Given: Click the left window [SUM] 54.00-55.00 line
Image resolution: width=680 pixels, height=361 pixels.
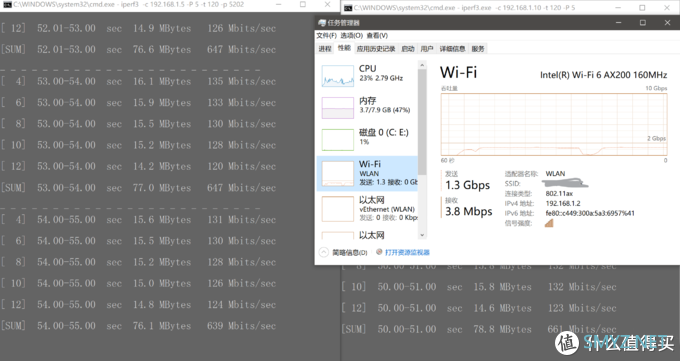Looking at the screenshot, I should coord(138,326).
